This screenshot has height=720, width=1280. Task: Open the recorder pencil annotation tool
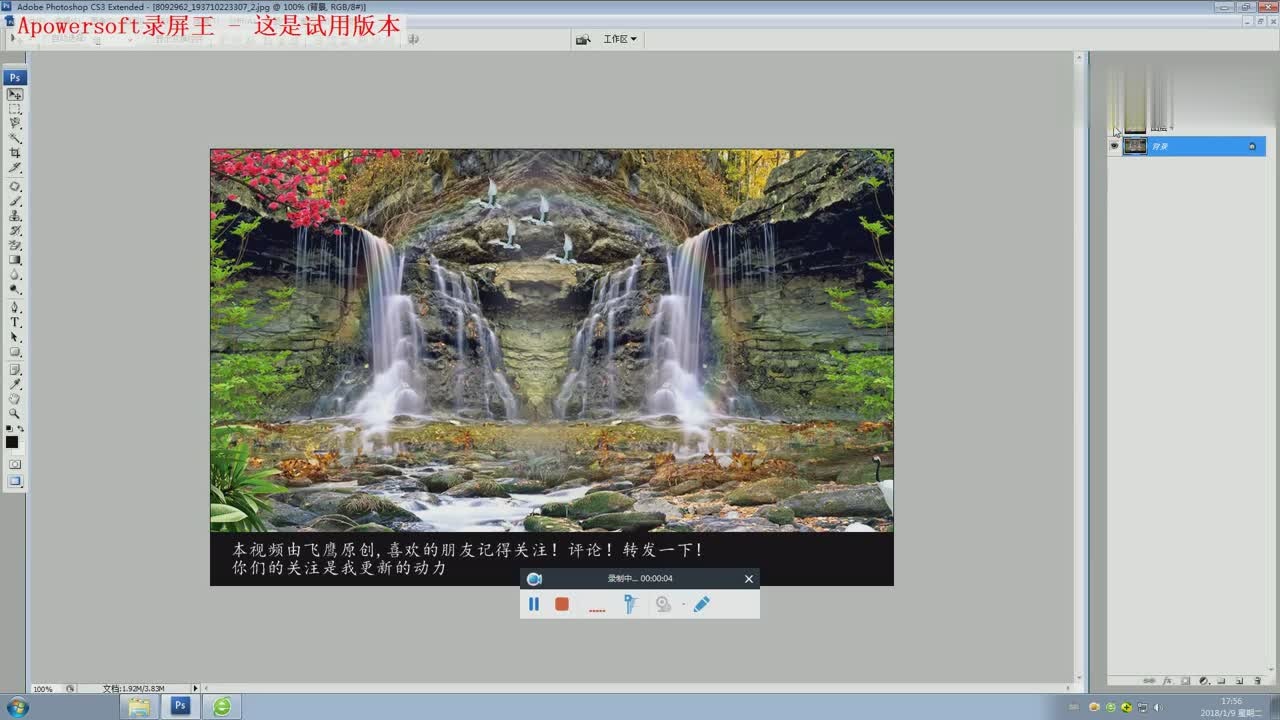(x=701, y=604)
